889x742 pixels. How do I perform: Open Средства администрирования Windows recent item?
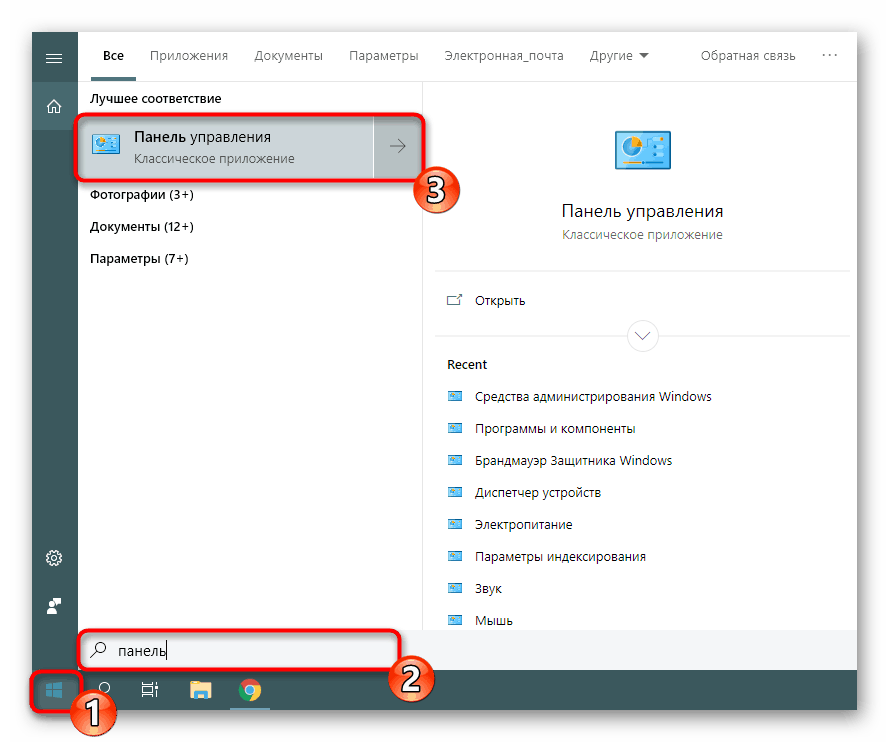[593, 396]
